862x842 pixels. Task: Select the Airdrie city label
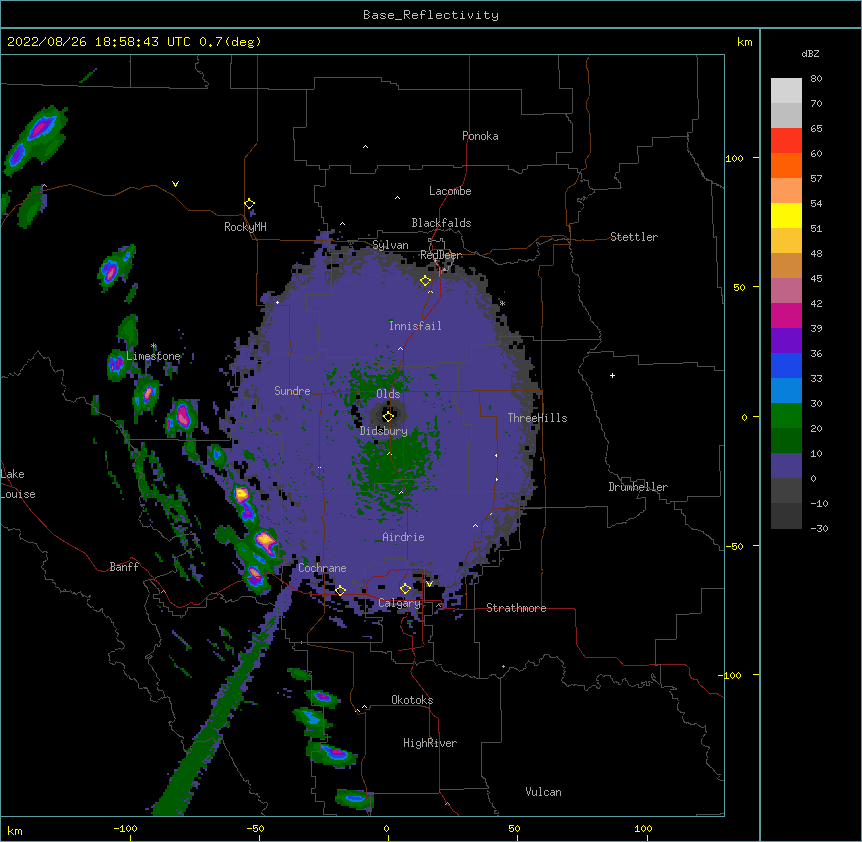(404, 537)
